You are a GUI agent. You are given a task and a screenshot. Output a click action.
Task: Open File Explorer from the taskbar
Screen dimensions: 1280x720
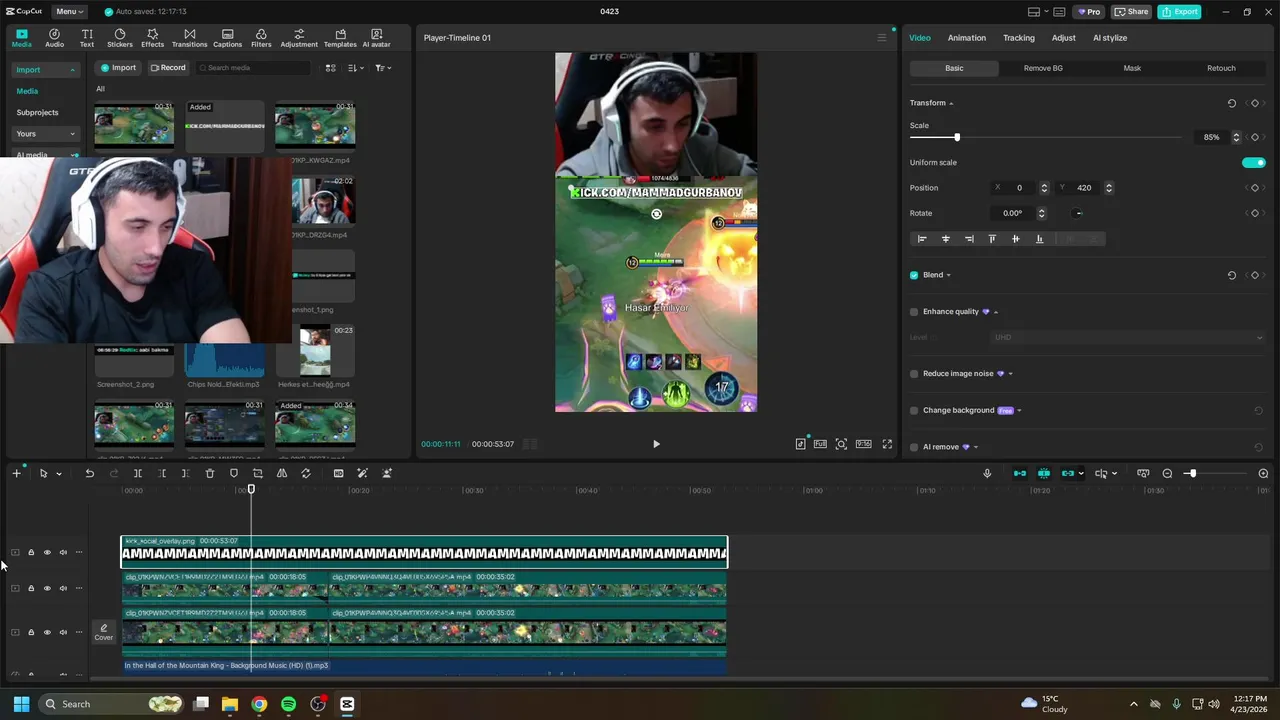click(x=230, y=704)
